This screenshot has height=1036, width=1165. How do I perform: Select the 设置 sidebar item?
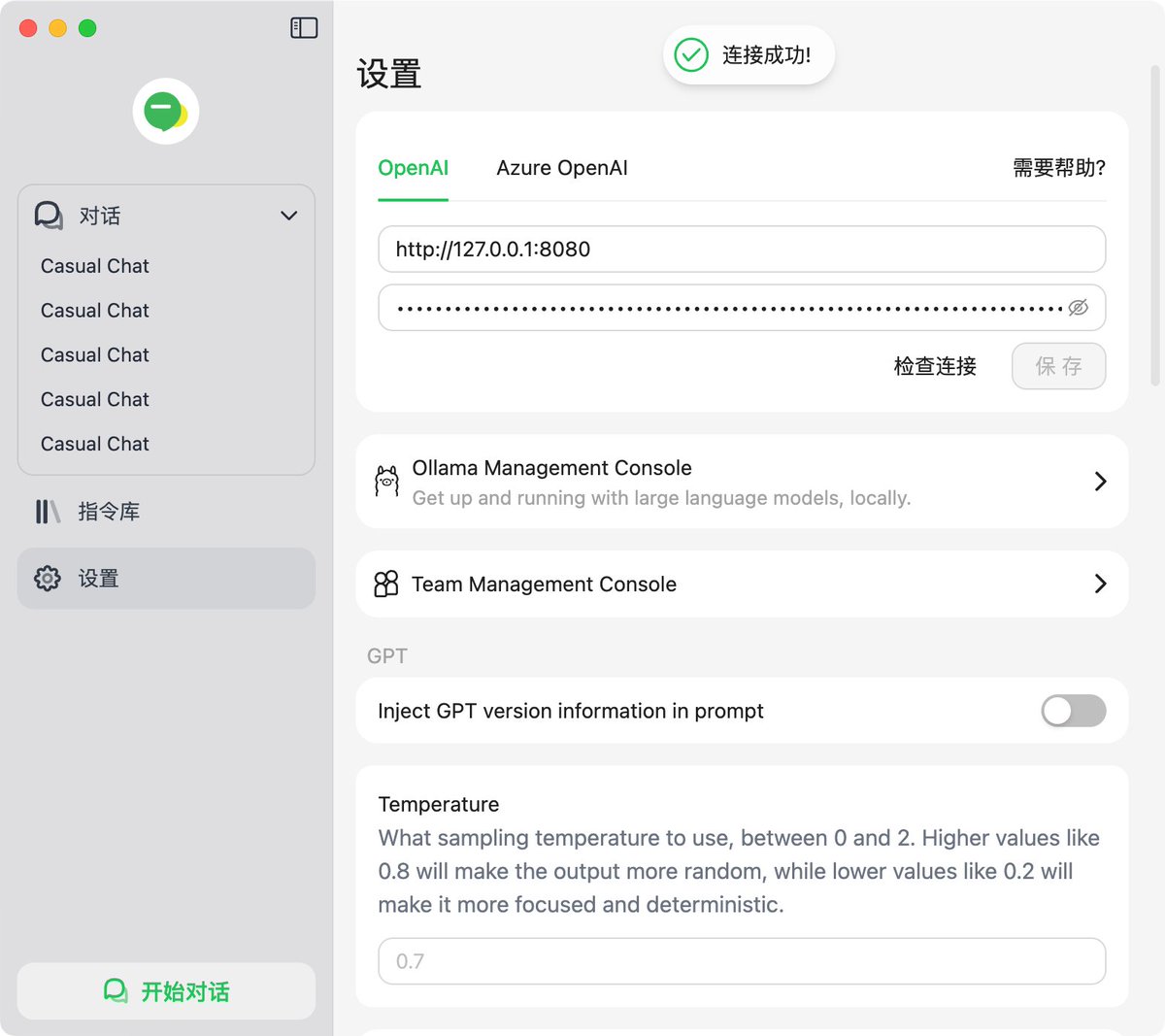(166, 579)
